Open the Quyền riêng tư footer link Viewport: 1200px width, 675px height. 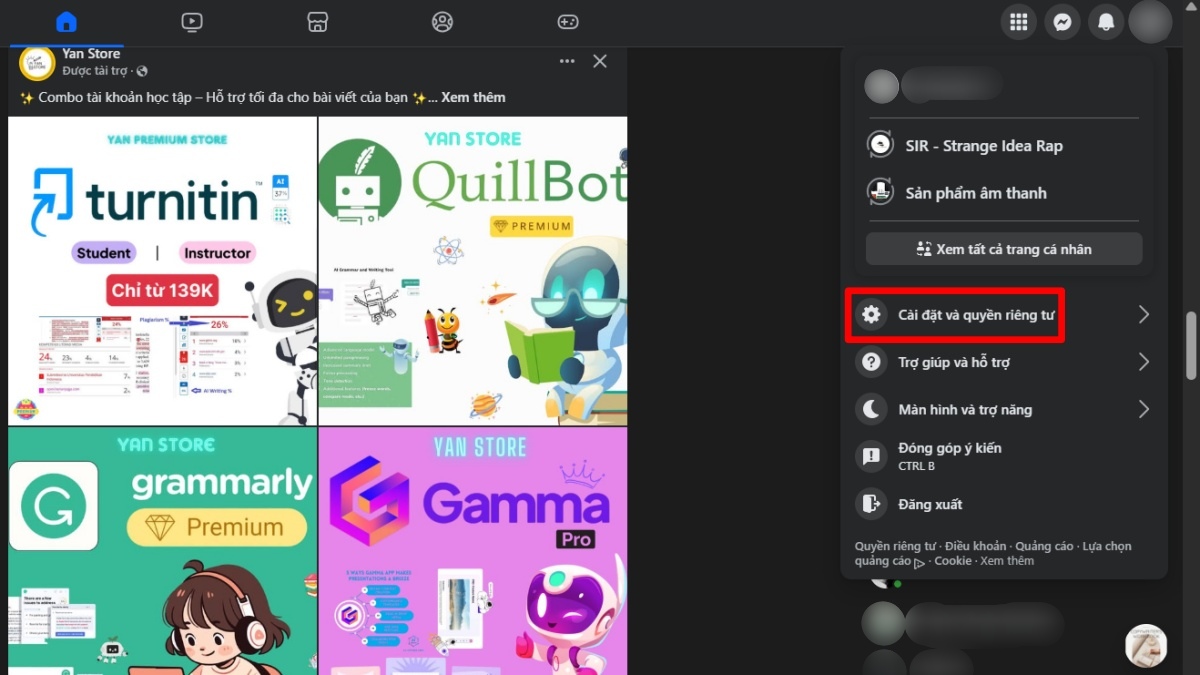pyautogui.click(x=895, y=546)
